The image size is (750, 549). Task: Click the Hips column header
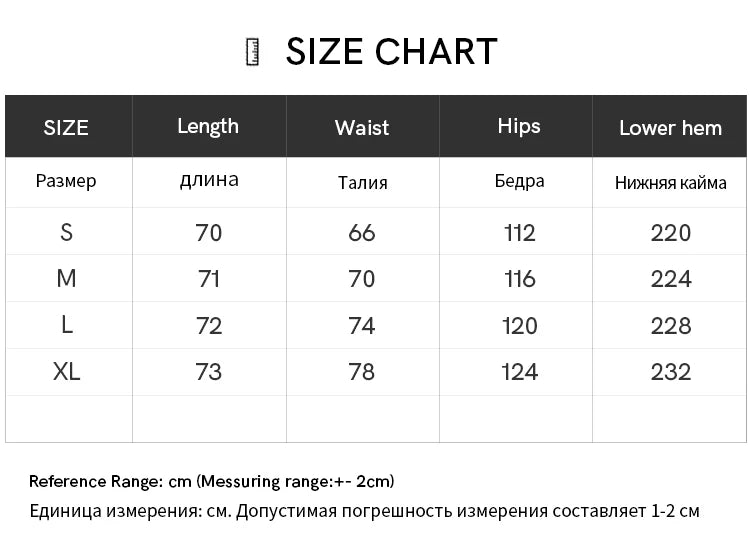point(519,126)
